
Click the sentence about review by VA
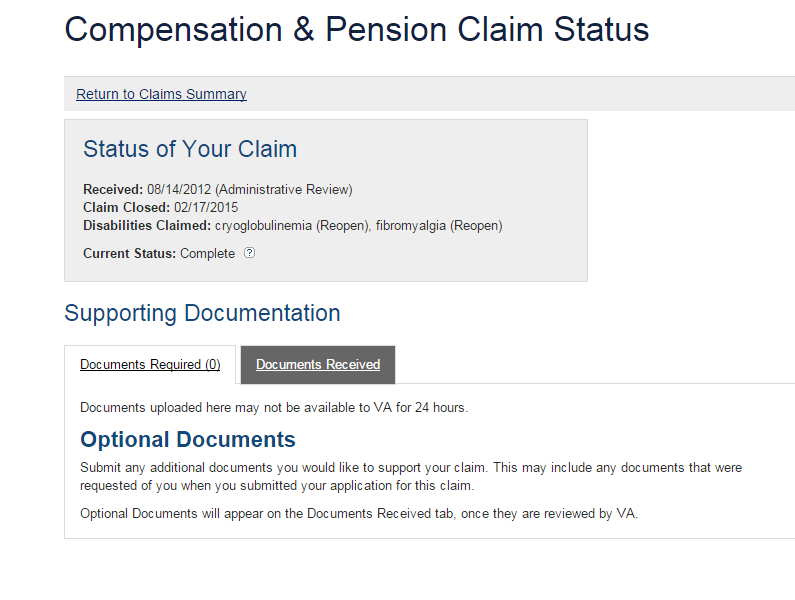pyautogui.click(x=358, y=513)
